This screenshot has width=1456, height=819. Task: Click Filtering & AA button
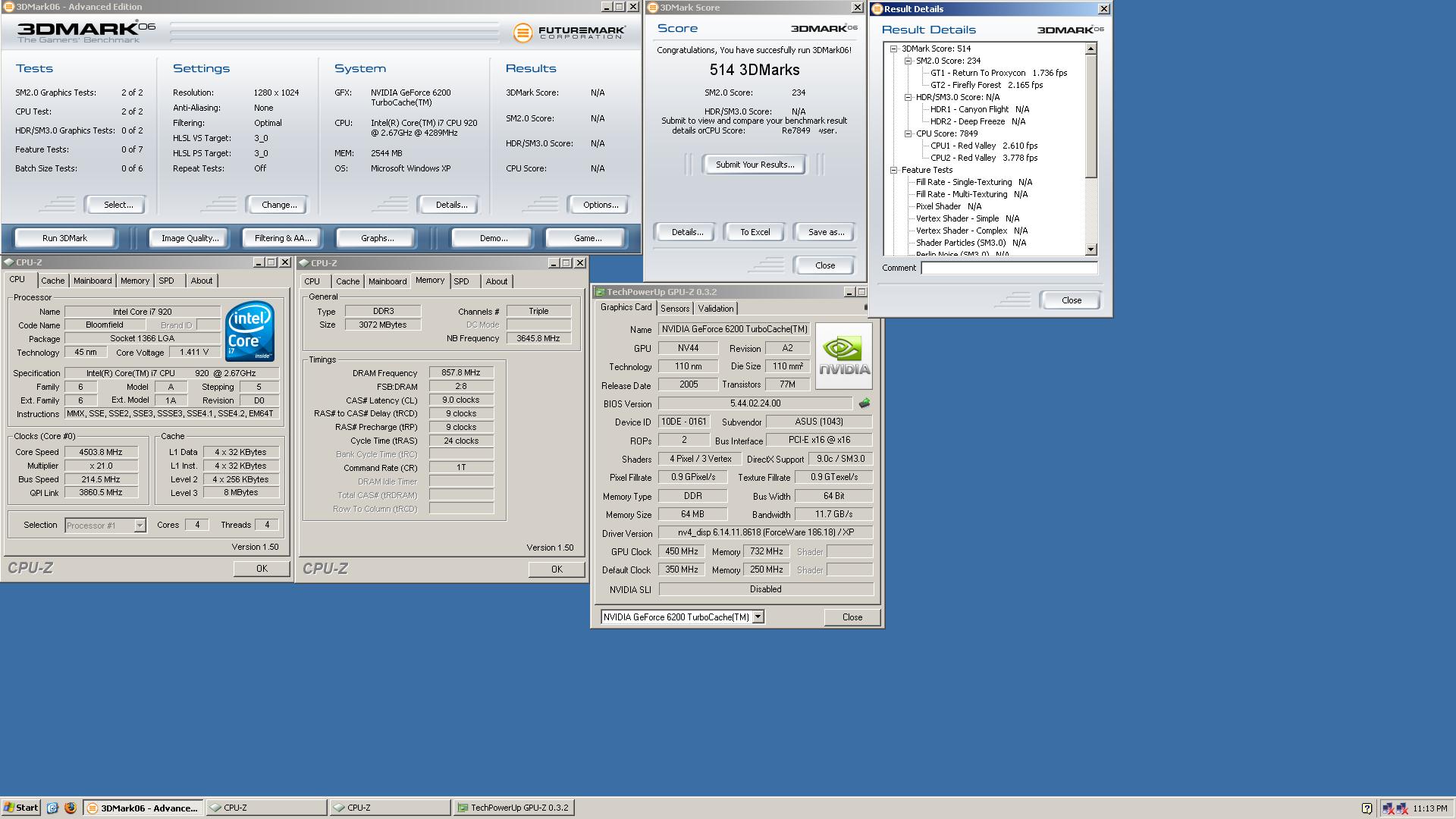(283, 238)
